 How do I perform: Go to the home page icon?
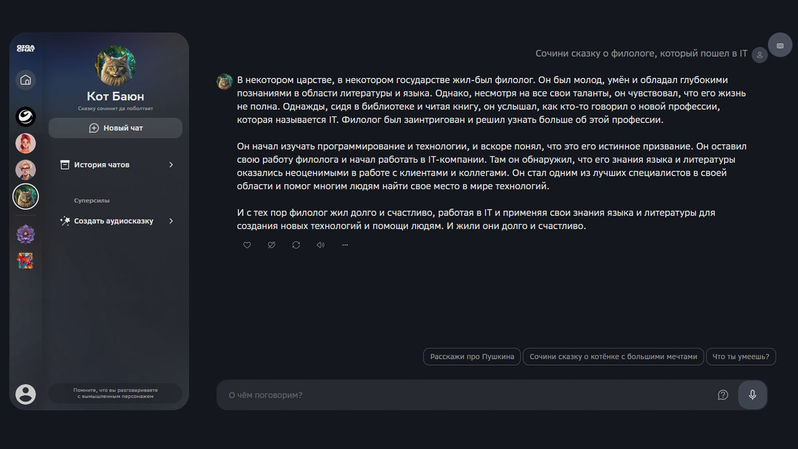pos(26,80)
